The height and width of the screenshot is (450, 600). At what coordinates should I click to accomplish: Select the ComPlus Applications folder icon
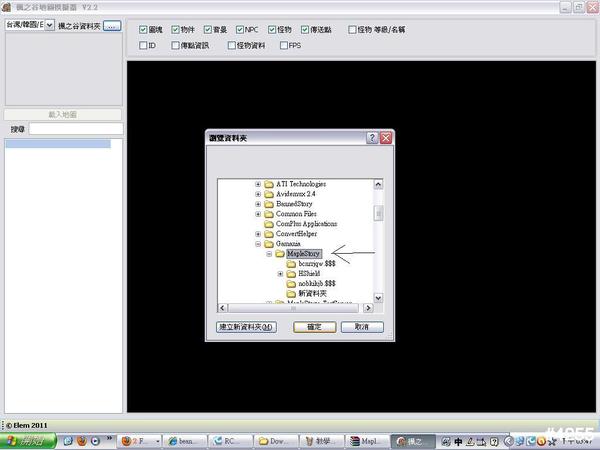point(269,224)
